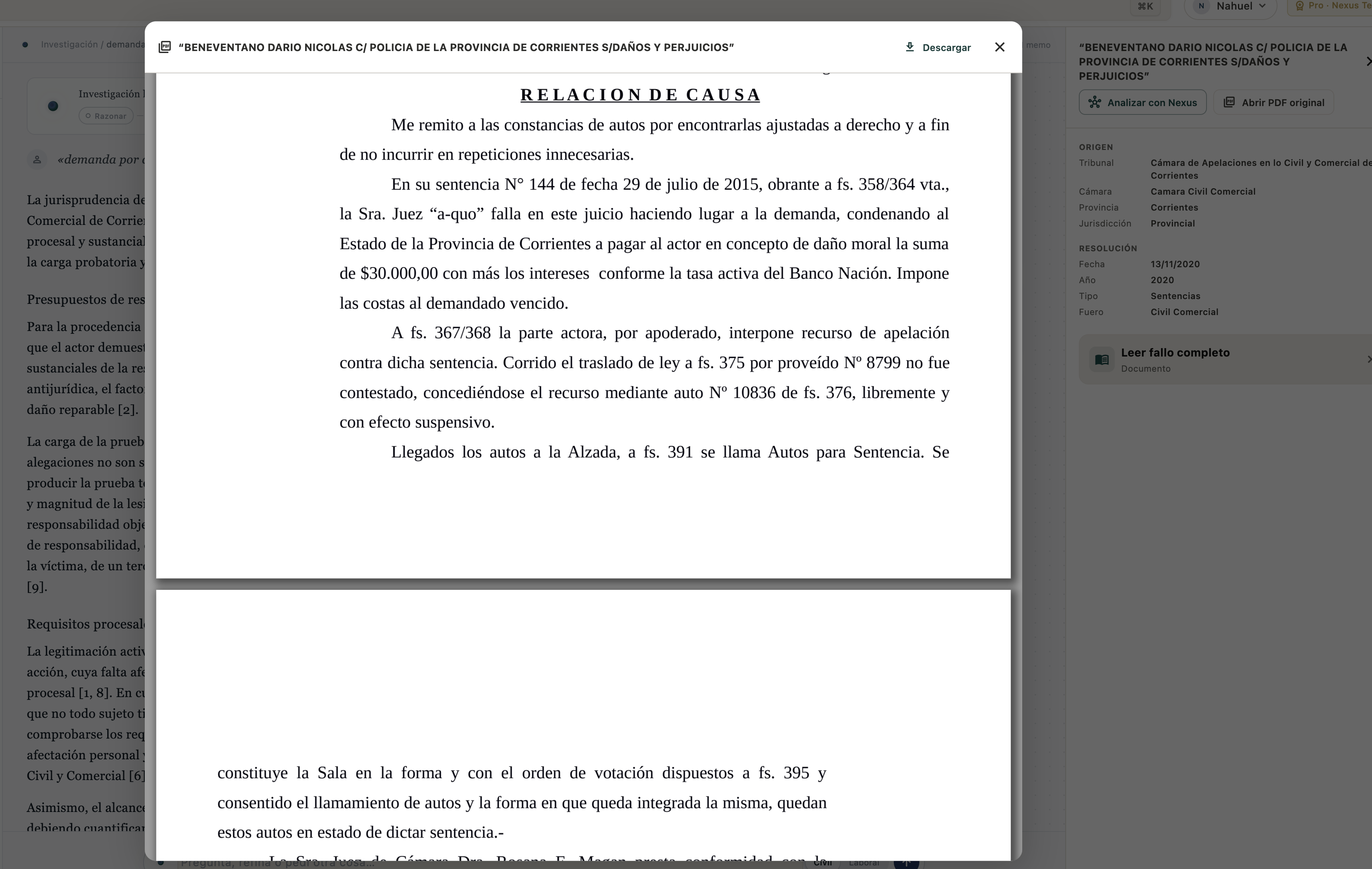Image resolution: width=1372 pixels, height=869 pixels.
Task: Open Leer fallo completo document card
Action: click(x=1225, y=360)
